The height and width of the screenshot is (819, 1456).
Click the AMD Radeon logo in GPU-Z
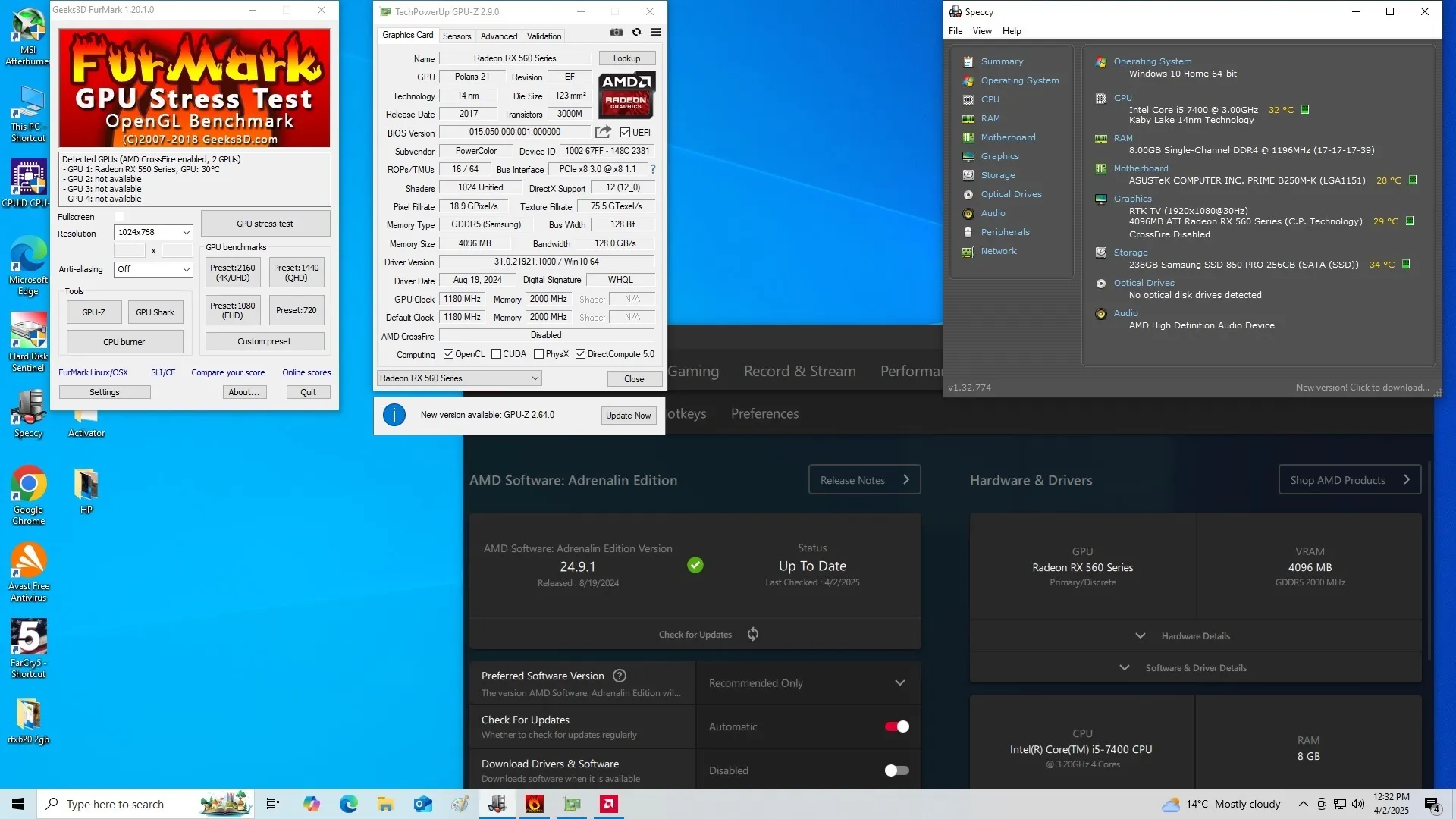626,95
